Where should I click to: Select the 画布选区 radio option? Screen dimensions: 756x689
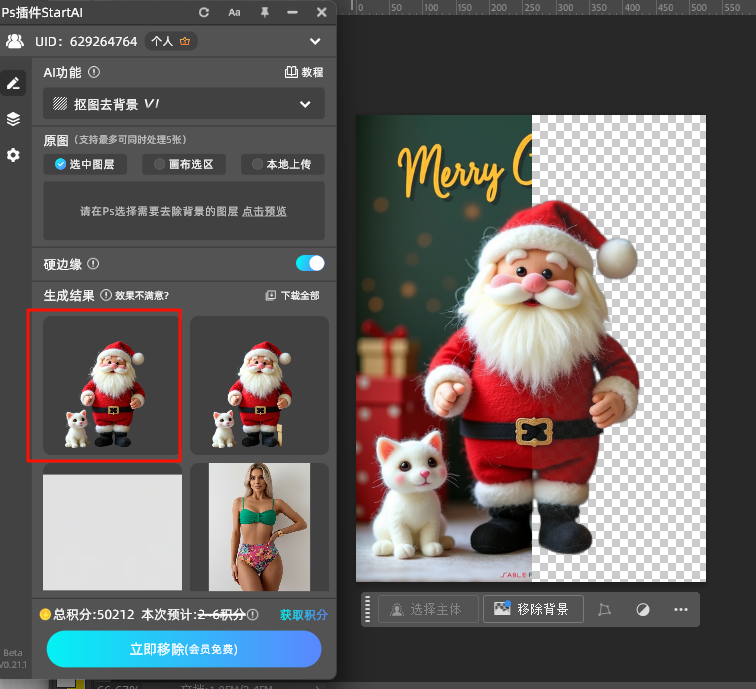pyautogui.click(x=184, y=164)
